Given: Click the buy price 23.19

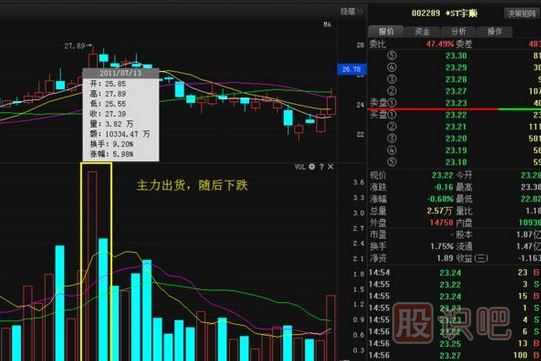Looking at the screenshot, I should (456, 150).
